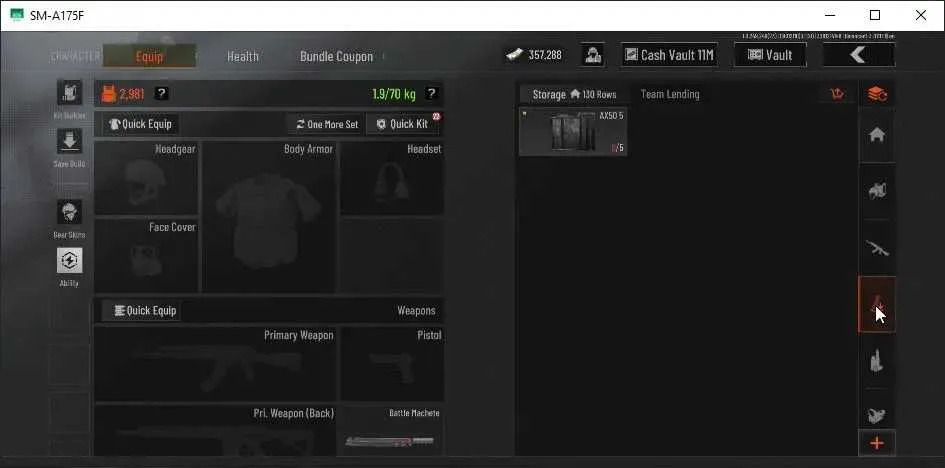945x468 pixels.
Task: Go back using the arrow button
Action: tap(859, 55)
